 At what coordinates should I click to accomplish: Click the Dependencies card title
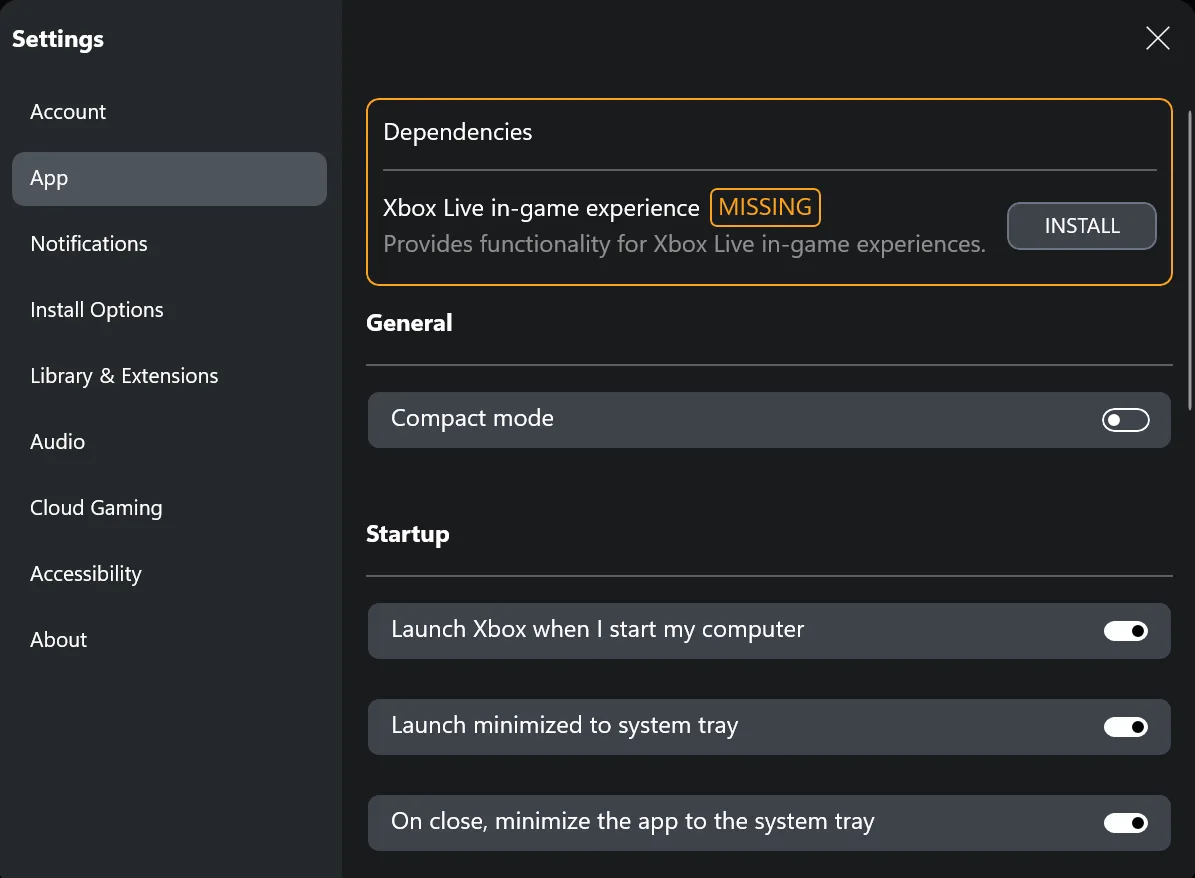click(458, 132)
